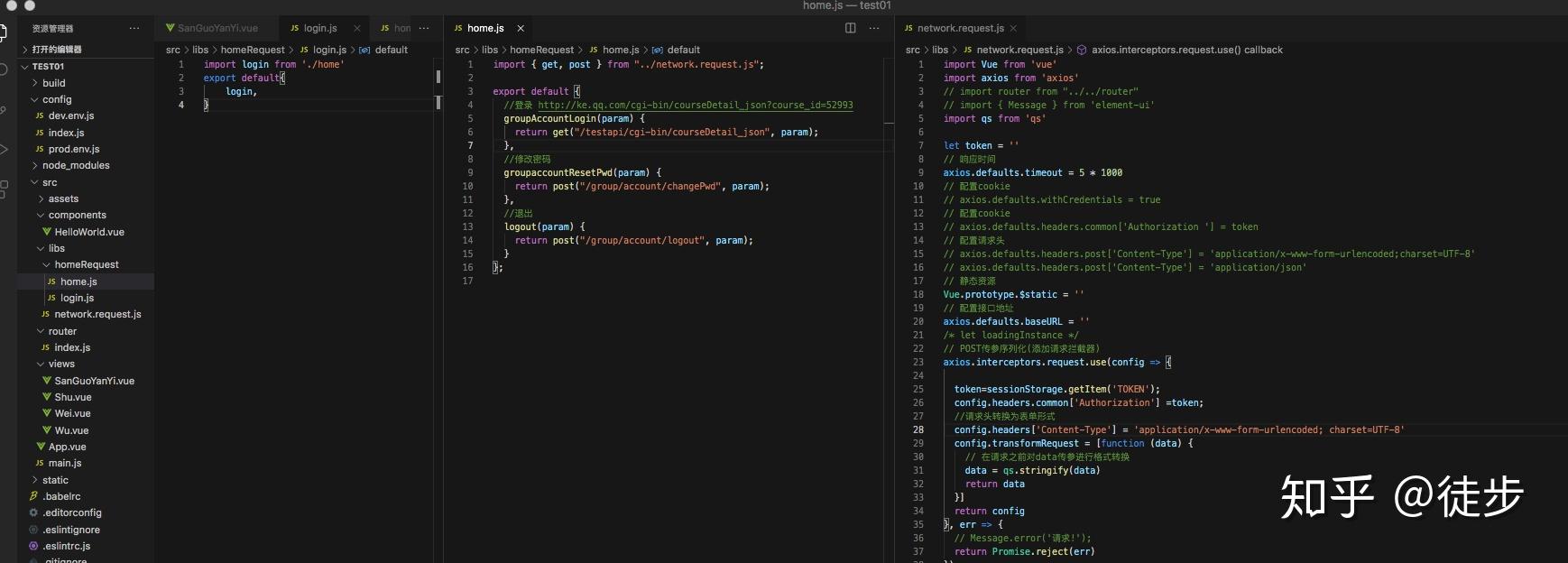The image size is (1568, 563).
Task: Collapse the src folder
Action: (35, 182)
